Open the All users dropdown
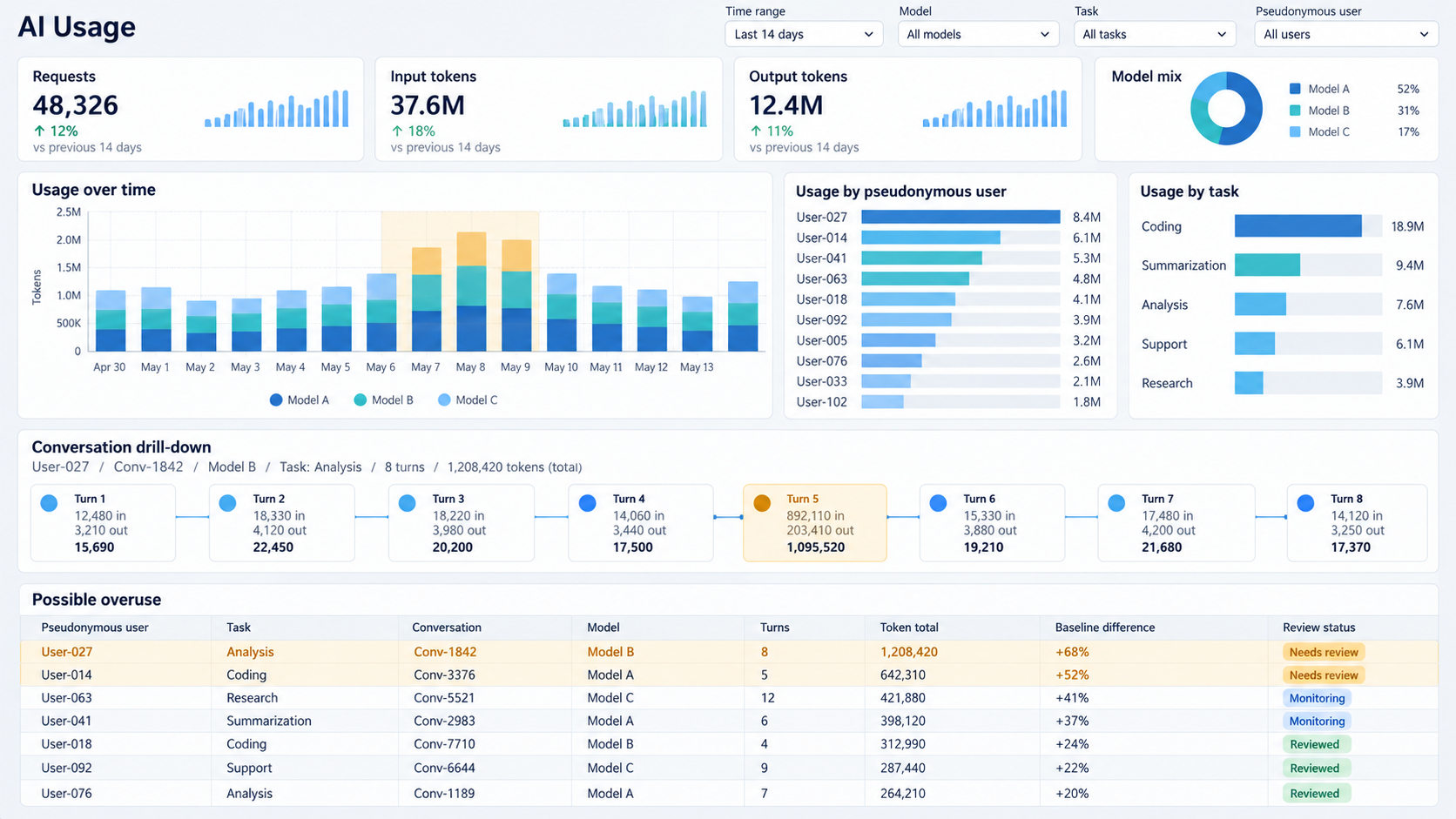 click(1345, 34)
